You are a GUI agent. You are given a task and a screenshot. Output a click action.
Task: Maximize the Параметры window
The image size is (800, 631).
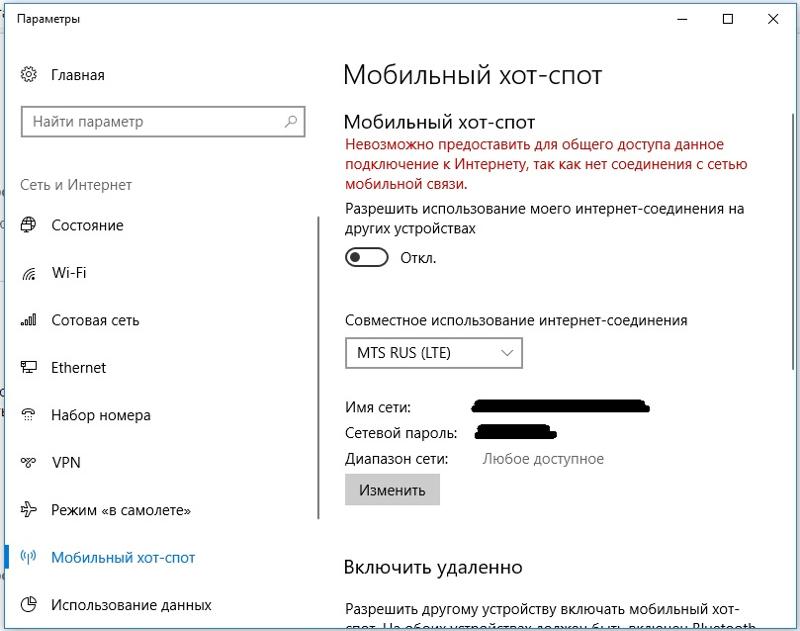pos(727,19)
